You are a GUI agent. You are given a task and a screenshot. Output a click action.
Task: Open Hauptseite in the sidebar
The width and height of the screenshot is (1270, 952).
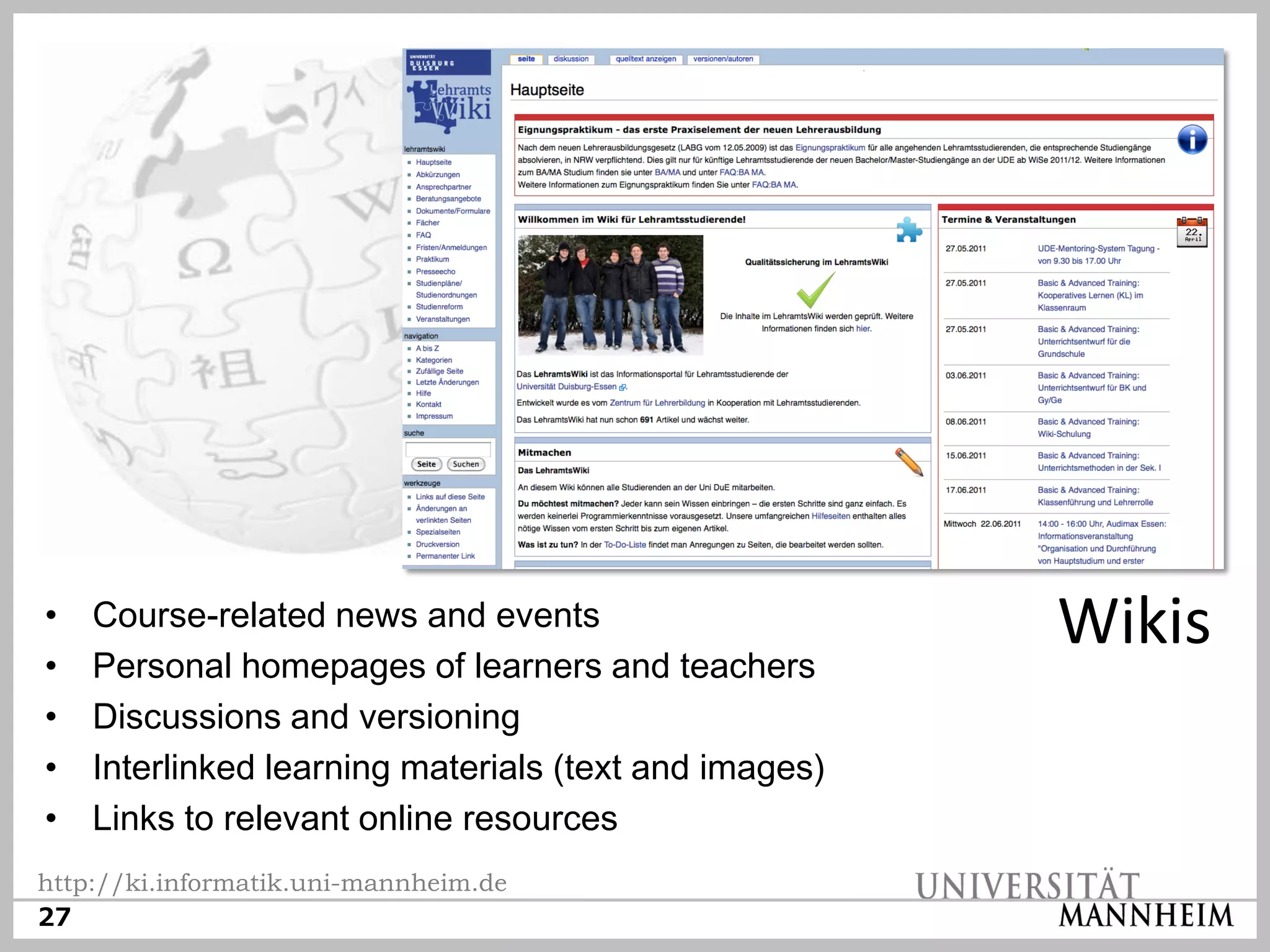point(433,162)
